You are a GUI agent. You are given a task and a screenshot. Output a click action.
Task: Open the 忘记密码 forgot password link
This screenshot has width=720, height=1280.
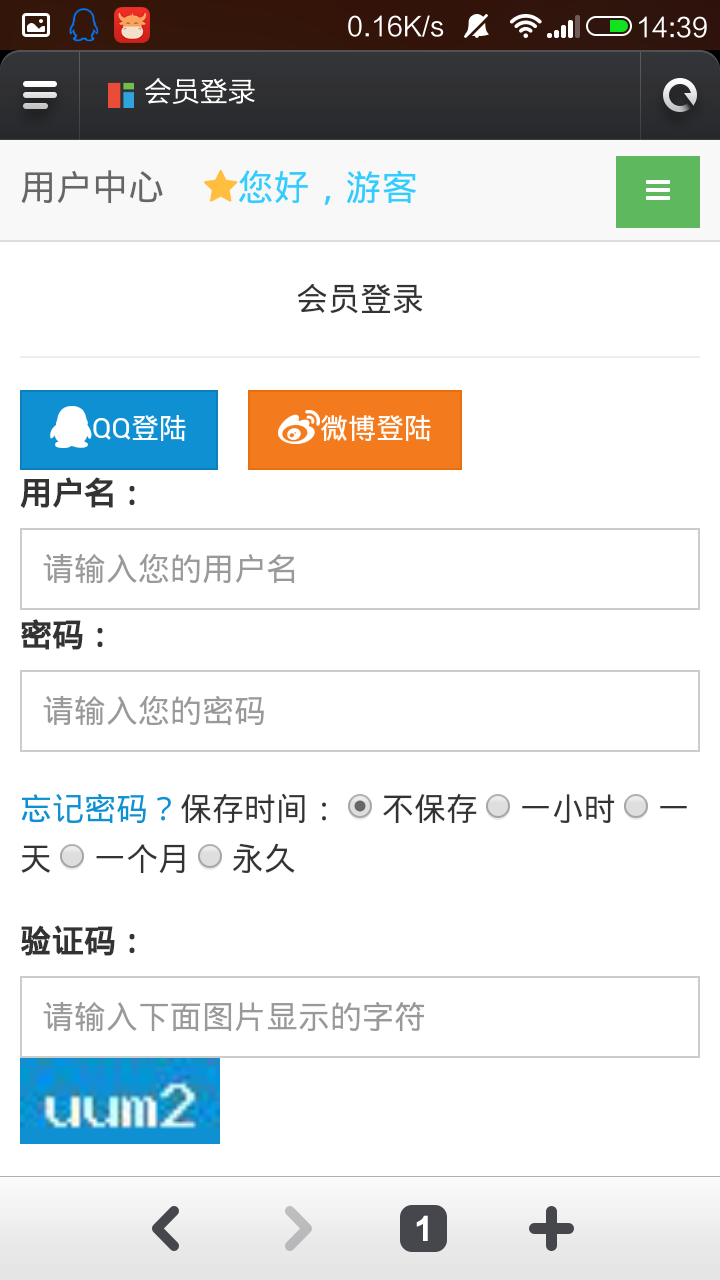[78, 806]
